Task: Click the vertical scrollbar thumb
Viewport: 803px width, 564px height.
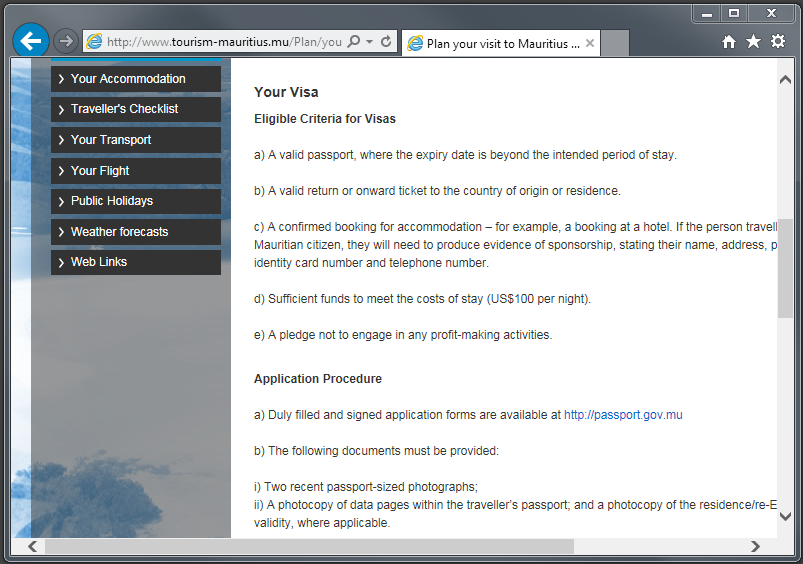Action: [x=785, y=268]
